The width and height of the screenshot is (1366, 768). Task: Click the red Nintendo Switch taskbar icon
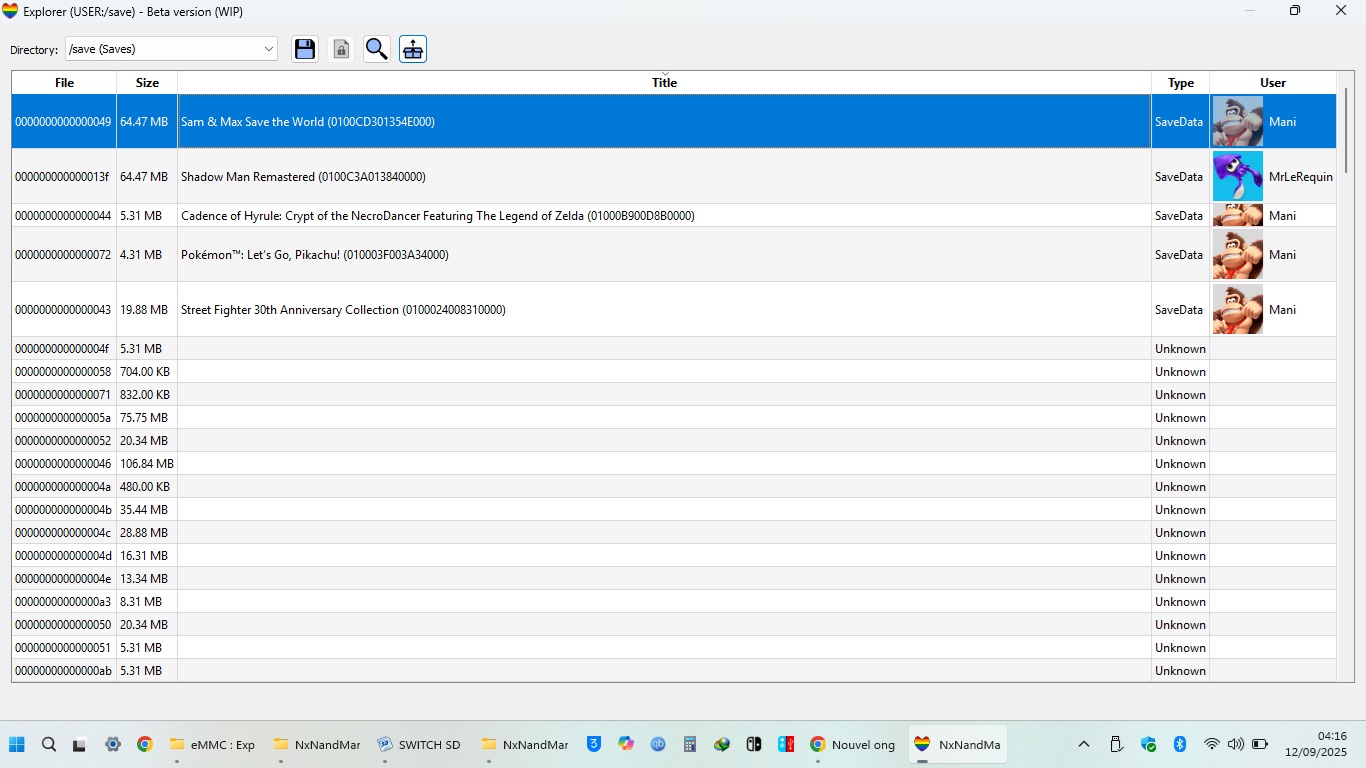(x=786, y=744)
